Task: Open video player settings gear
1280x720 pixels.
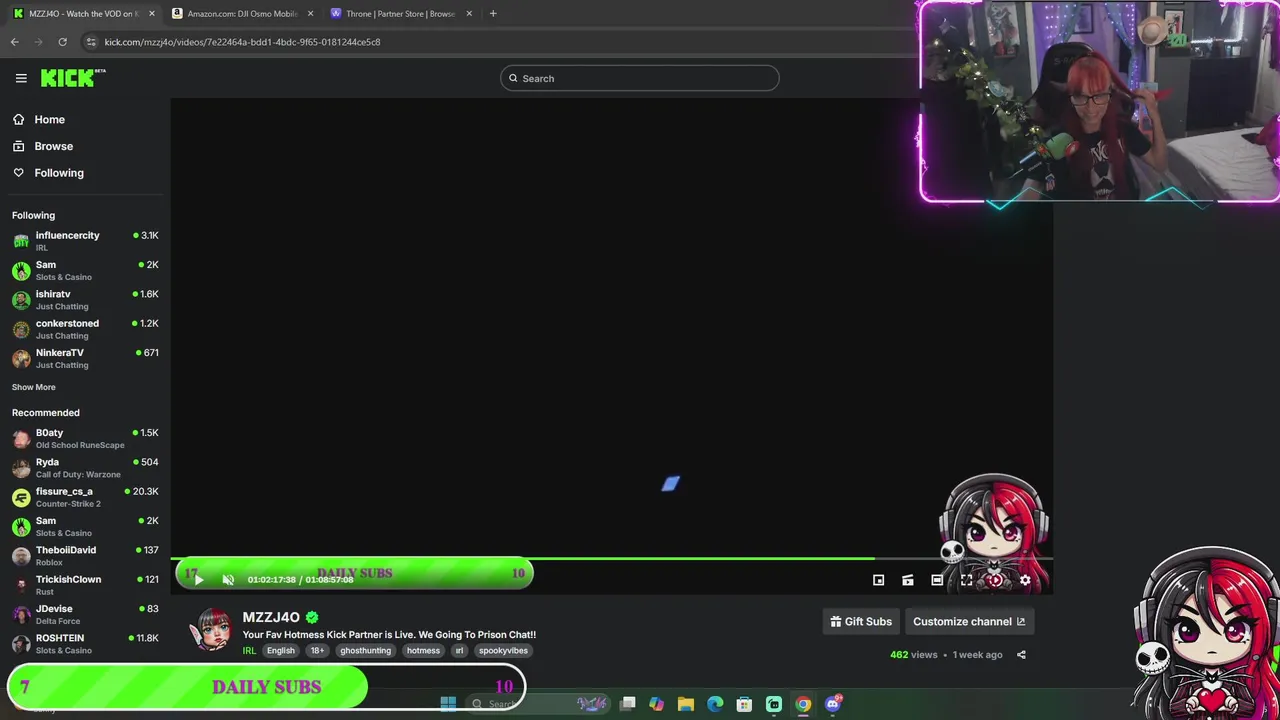Action: pyautogui.click(x=1025, y=580)
